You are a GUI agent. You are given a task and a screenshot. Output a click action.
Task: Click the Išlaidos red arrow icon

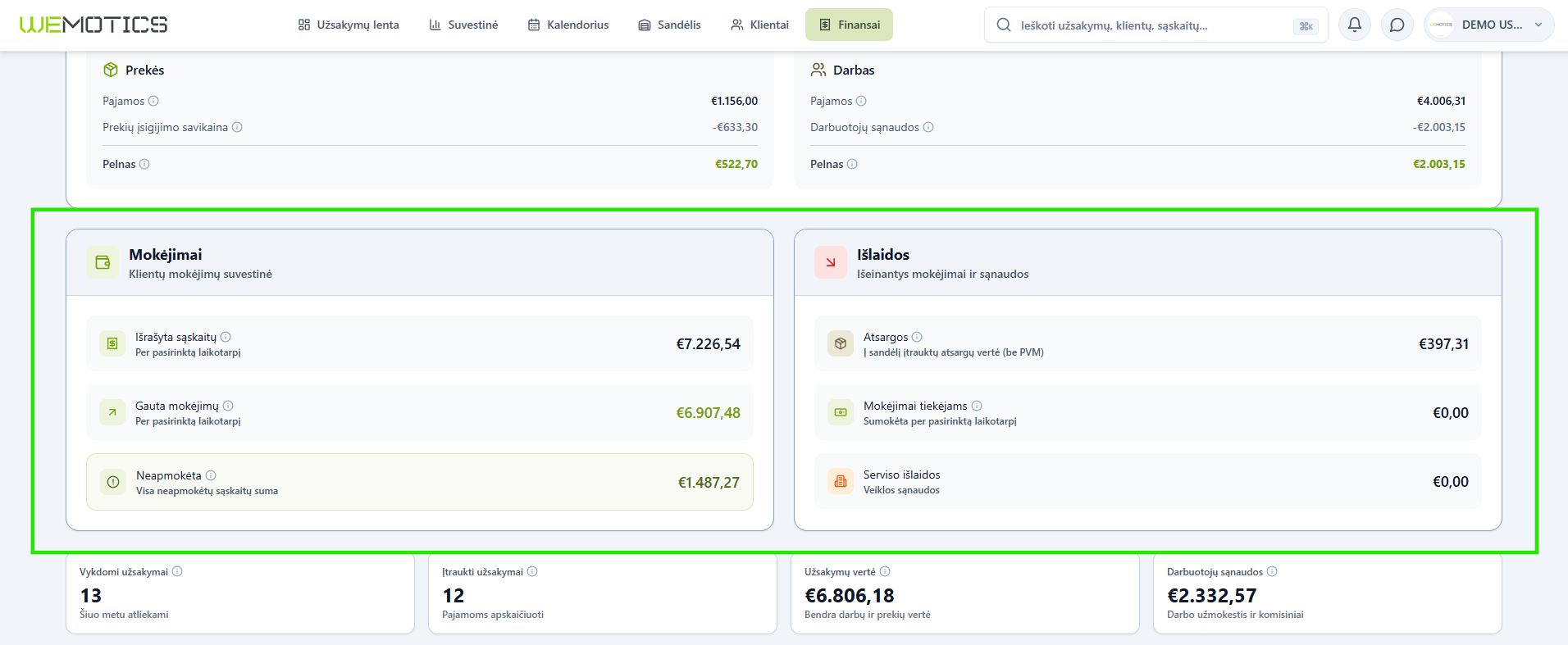tap(831, 262)
